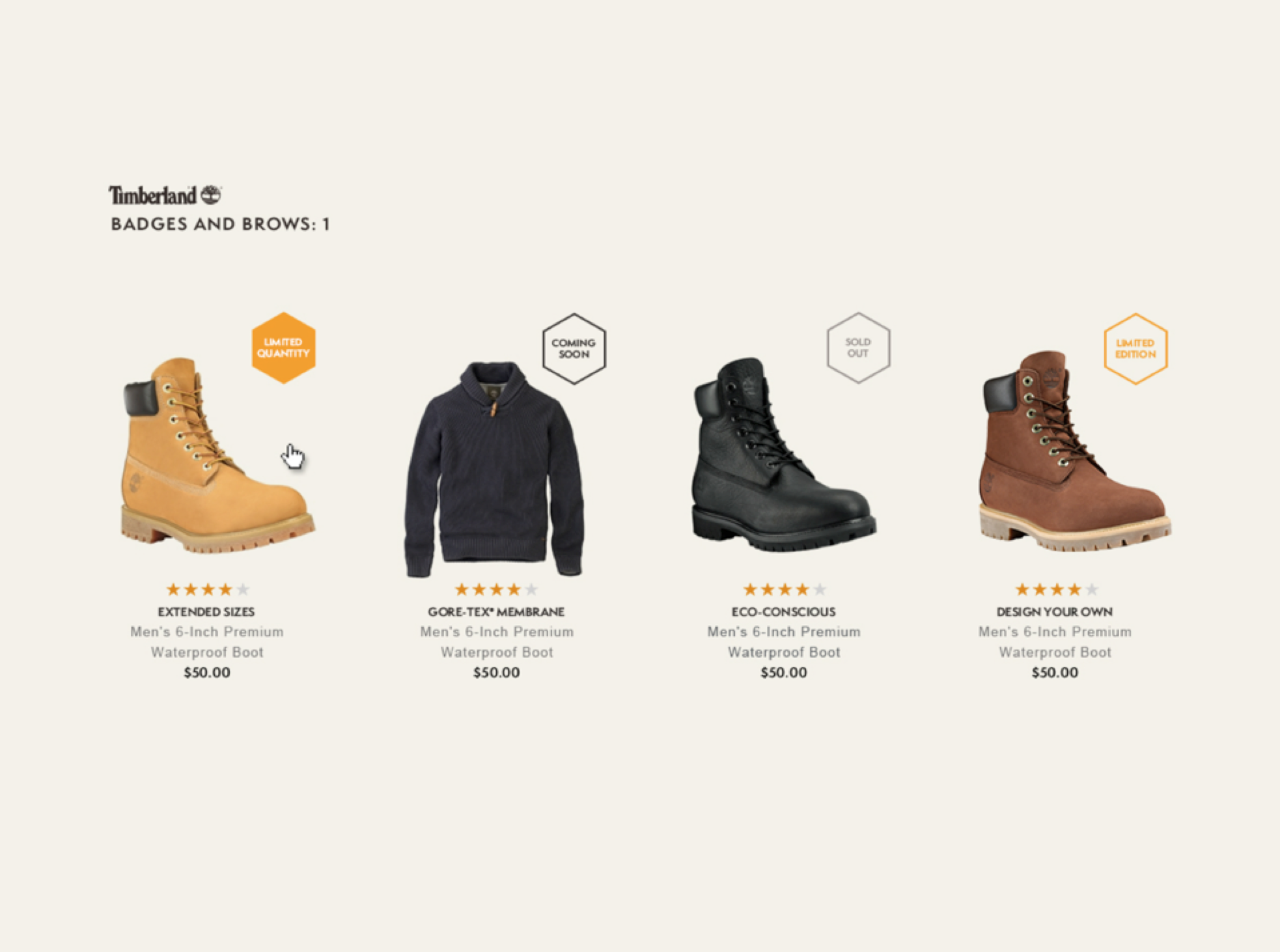Click the $50.00 price under Eco-Conscious

click(784, 673)
